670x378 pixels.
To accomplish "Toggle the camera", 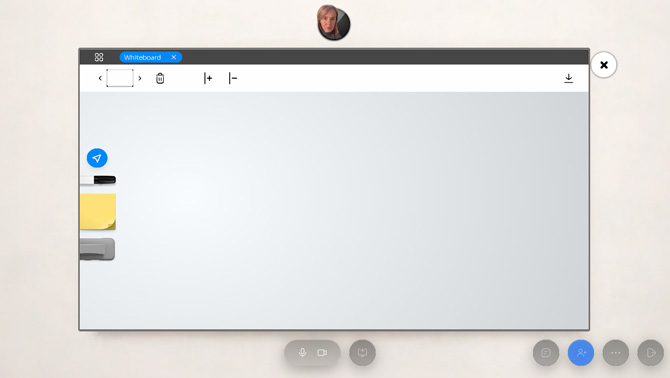I will [x=322, y=353].
